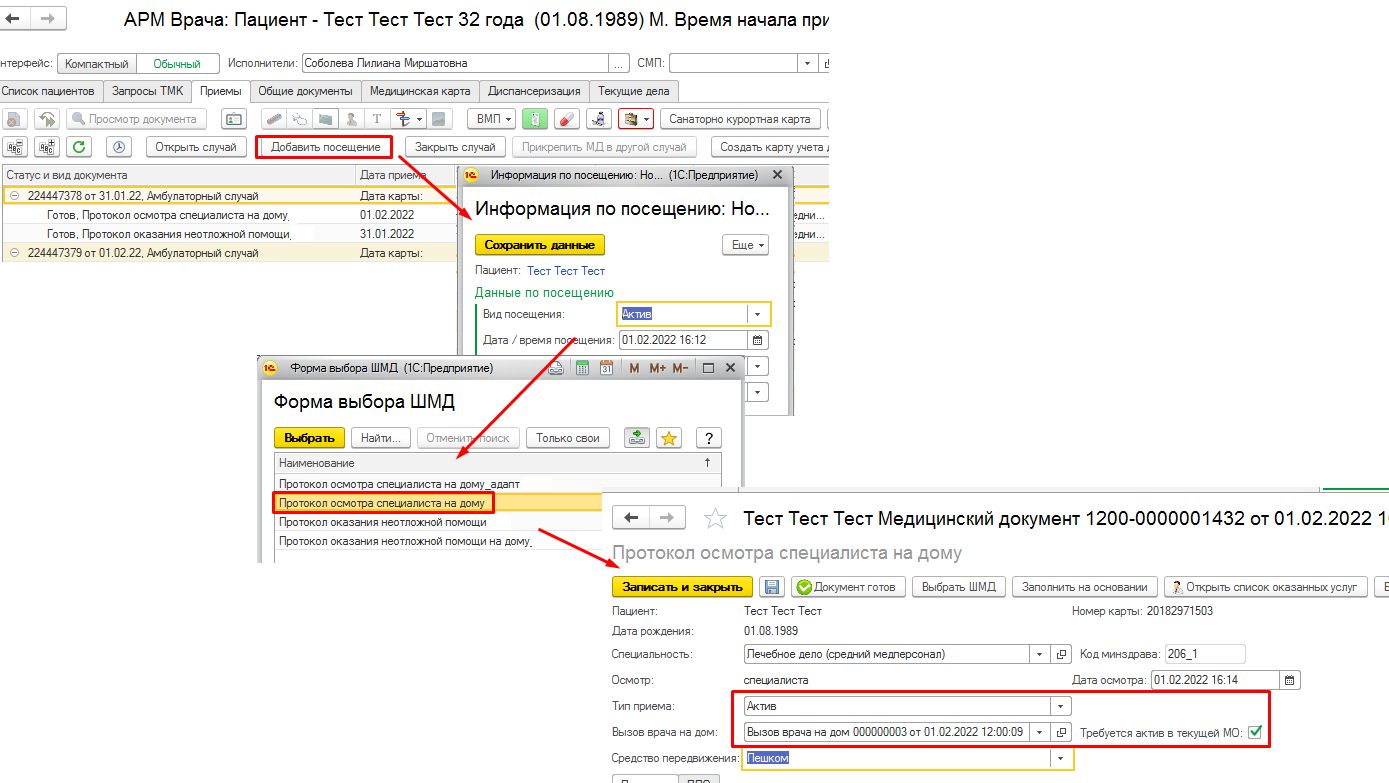Click the Выбрать button in Форма выбора ШМД
The width and height of the screenshot is (1389, 783).
(x=310, y=438)
